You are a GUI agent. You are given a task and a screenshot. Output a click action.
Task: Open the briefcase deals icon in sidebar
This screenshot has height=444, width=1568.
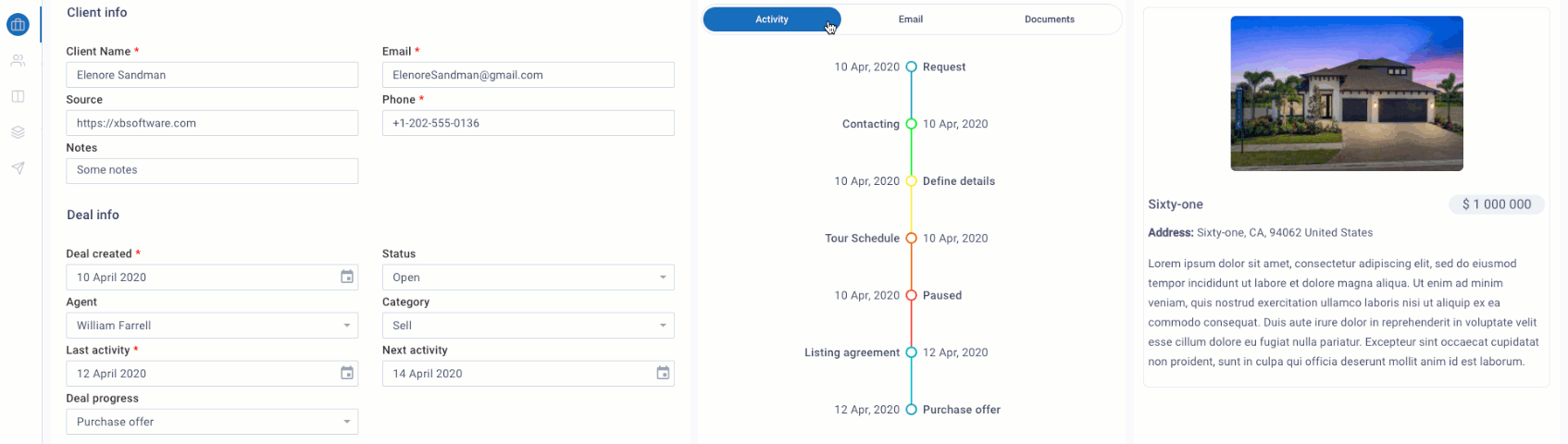click(18, 24)
